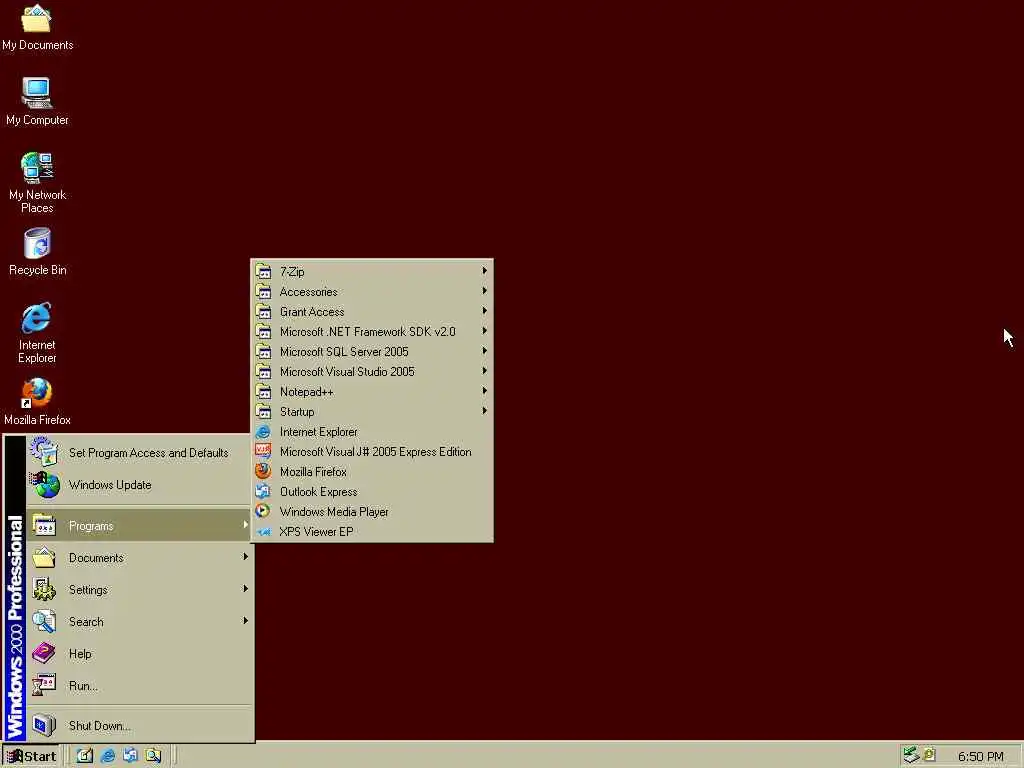The width and height of the screenshot is (1024, 768).
Task: Launch Outlook Express from quick launch bar
Action: click(130, 756)
